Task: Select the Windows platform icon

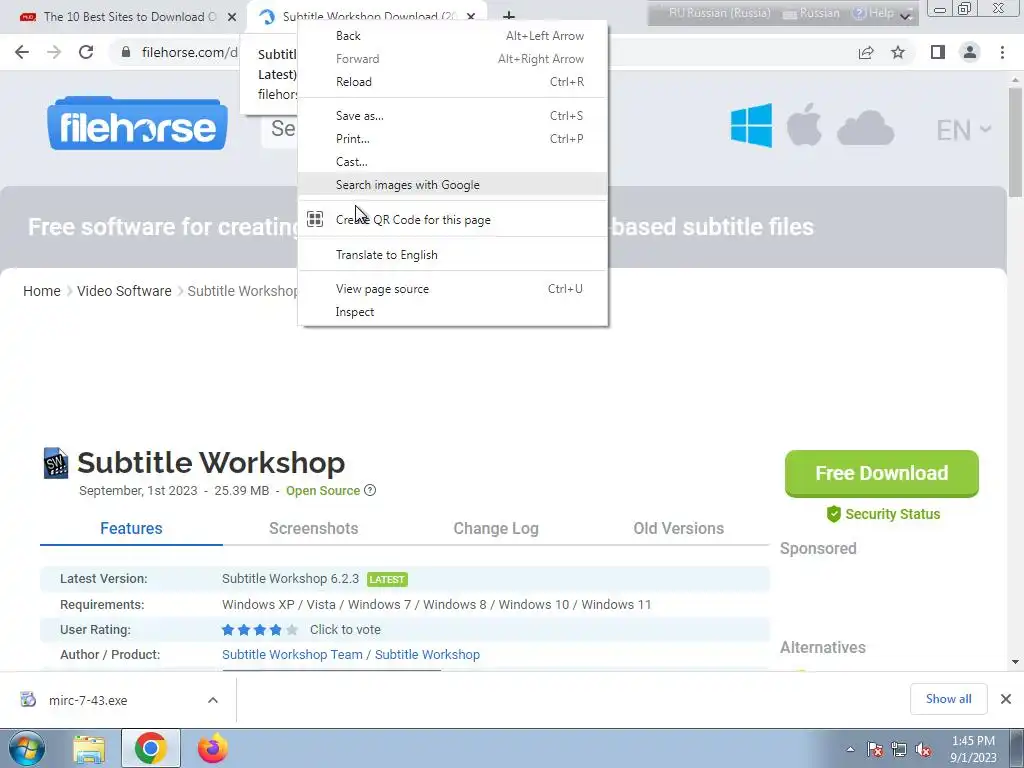Action: point(751,125)
